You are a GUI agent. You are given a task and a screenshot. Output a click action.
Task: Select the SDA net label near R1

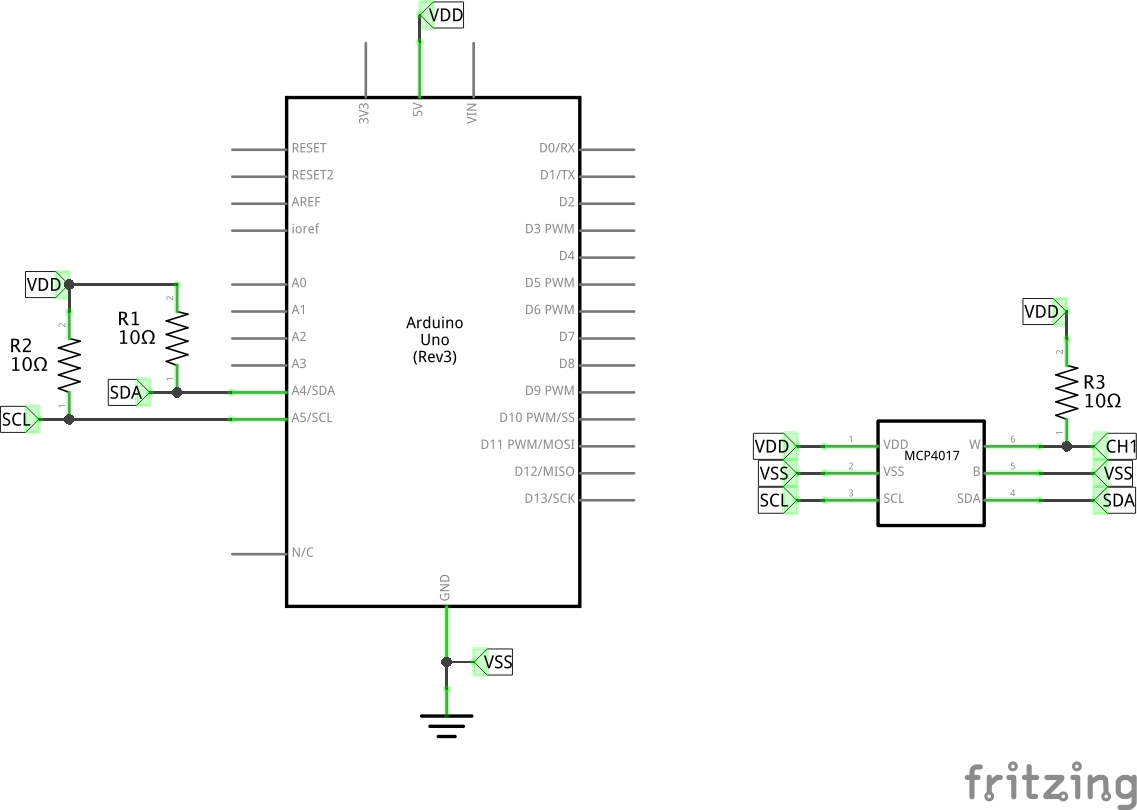coord(129,392)
